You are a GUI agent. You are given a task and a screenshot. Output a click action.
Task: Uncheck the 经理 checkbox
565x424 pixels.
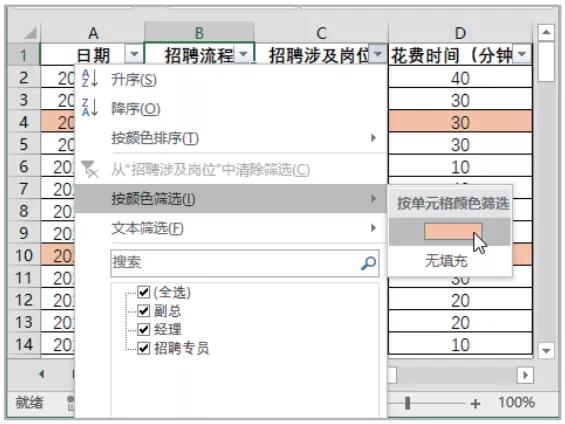coord(143,329)
